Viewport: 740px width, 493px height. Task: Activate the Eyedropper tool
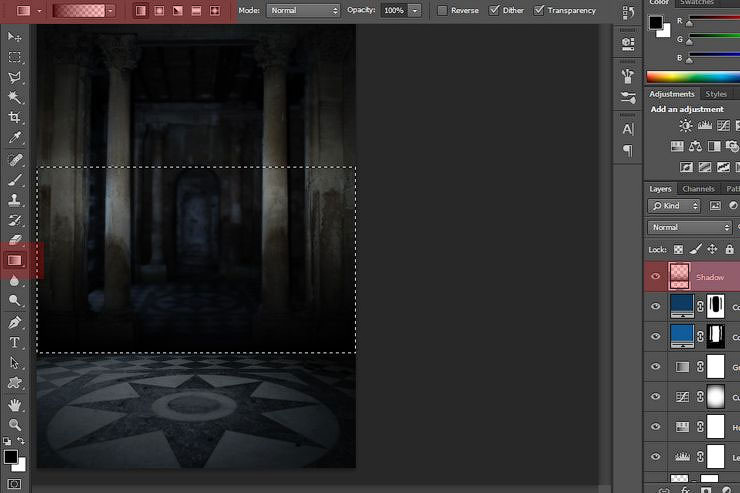point(15,138)
